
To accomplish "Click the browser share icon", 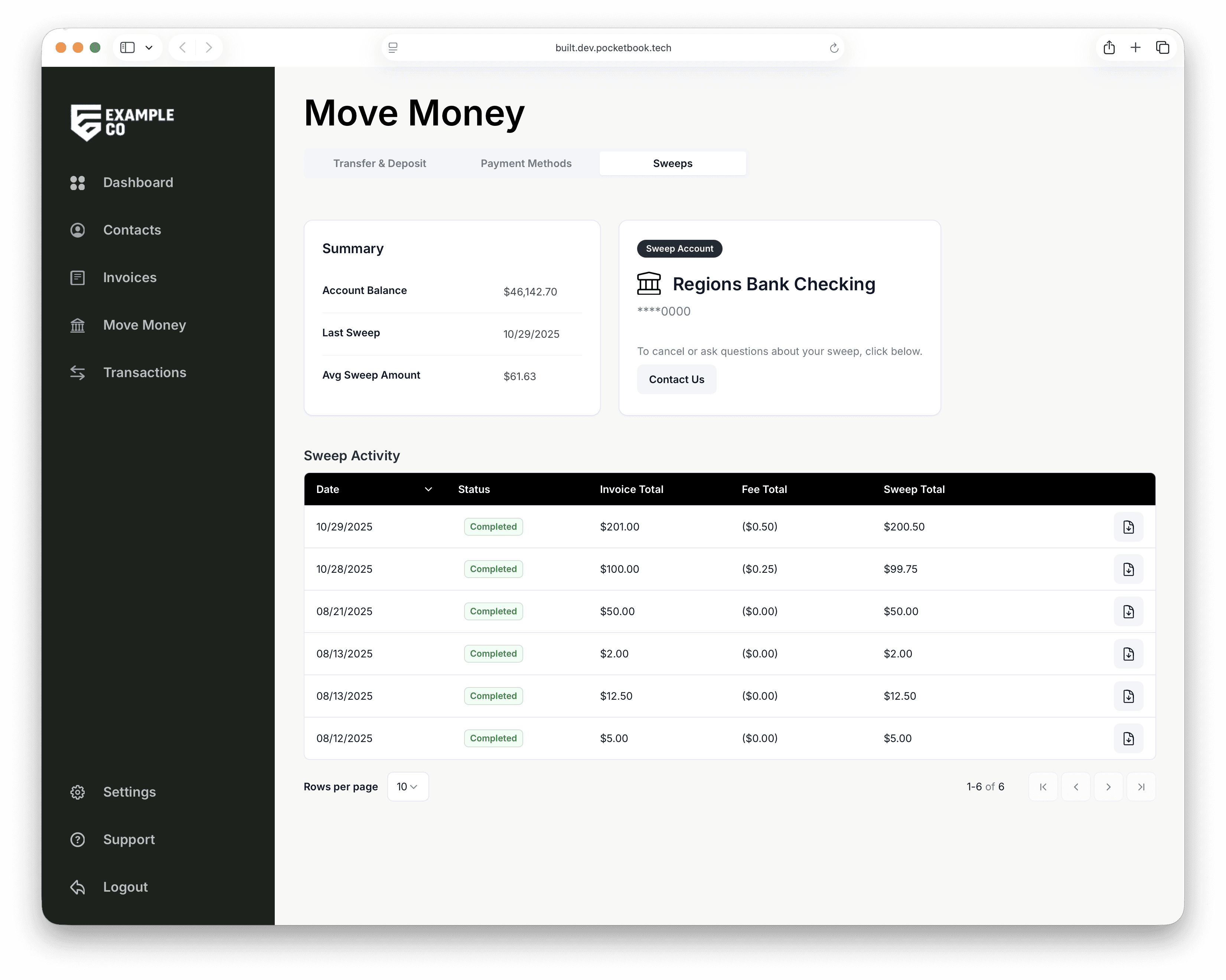I will 1109,48.
